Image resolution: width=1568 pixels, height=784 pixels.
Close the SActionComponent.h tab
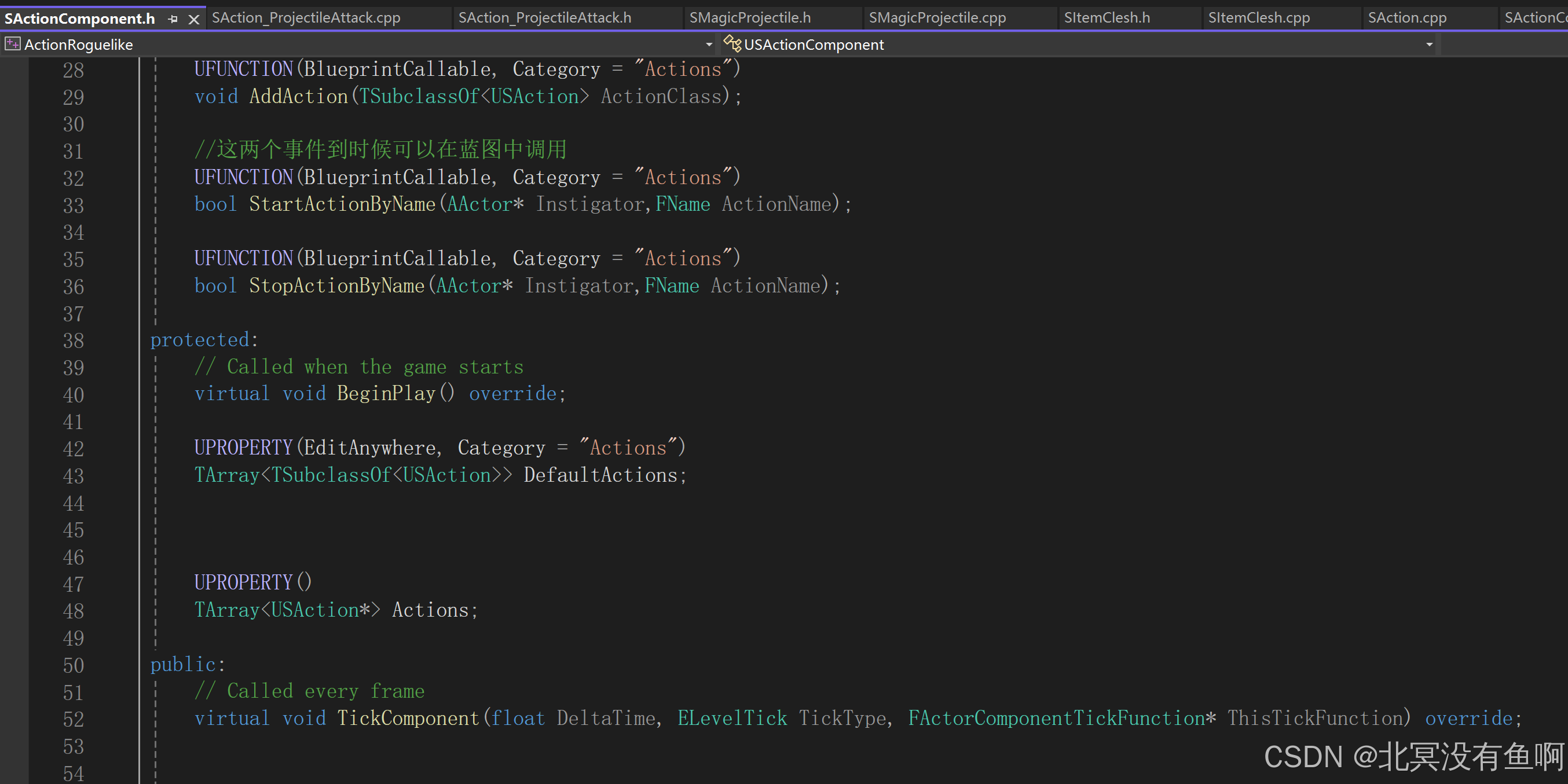click(194, 20)
